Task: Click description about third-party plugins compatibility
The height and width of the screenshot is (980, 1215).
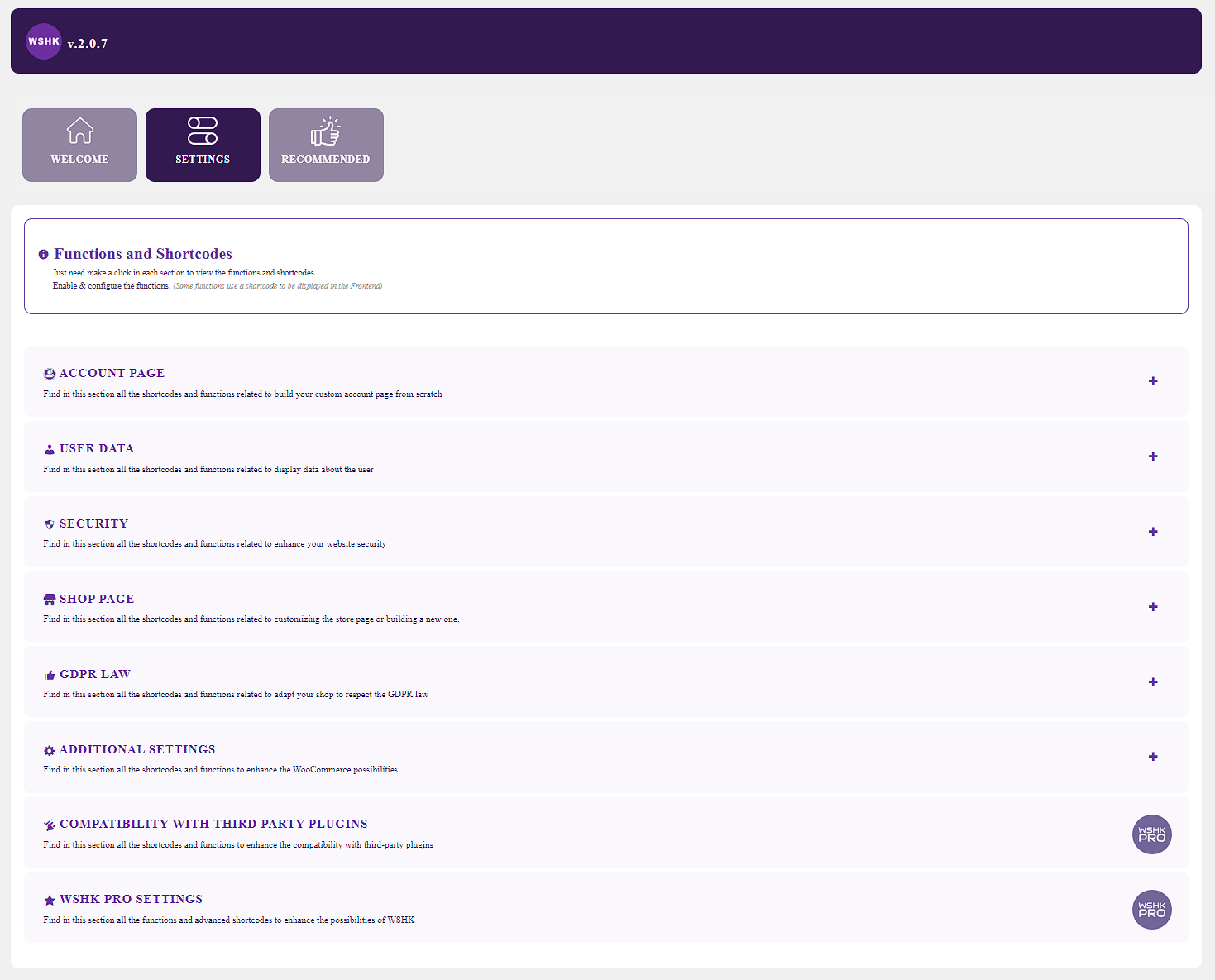Action: pyautogui.click(x=238, y=845)
